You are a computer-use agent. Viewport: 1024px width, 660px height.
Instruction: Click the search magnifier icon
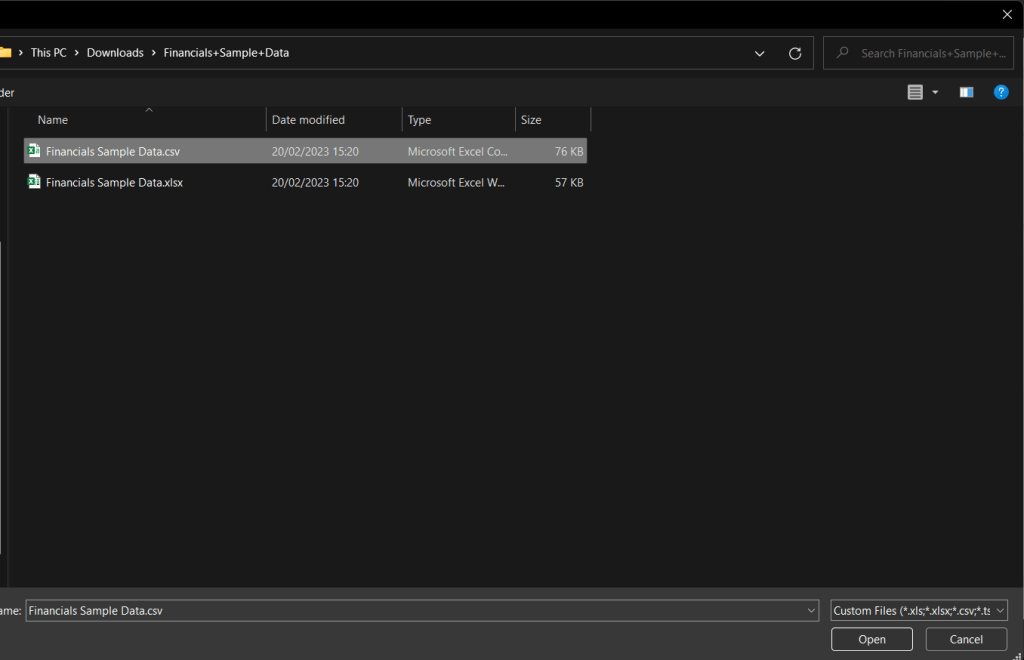[x=843, y=53]
